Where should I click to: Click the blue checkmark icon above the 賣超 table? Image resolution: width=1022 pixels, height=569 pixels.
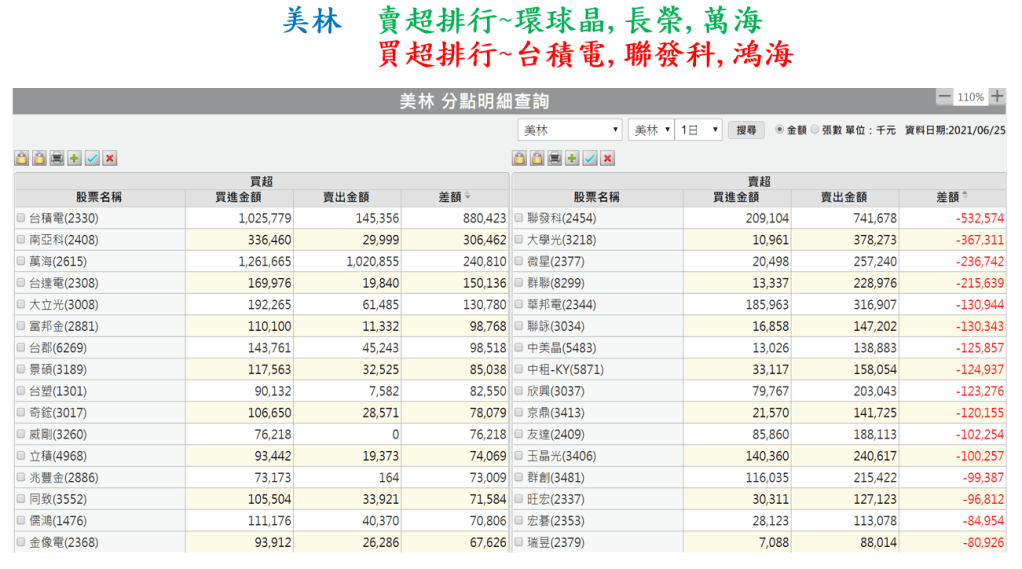[590, 158]
